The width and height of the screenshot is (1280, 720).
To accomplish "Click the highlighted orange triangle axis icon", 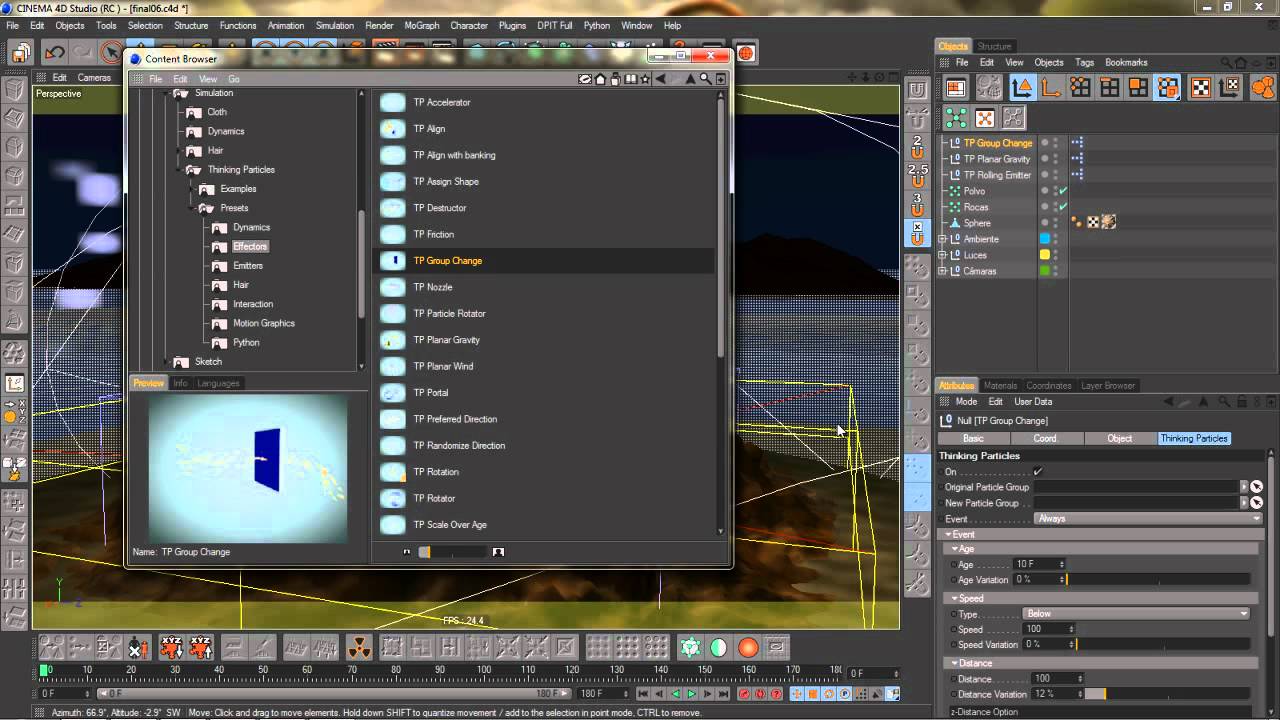I will 1021,88.
